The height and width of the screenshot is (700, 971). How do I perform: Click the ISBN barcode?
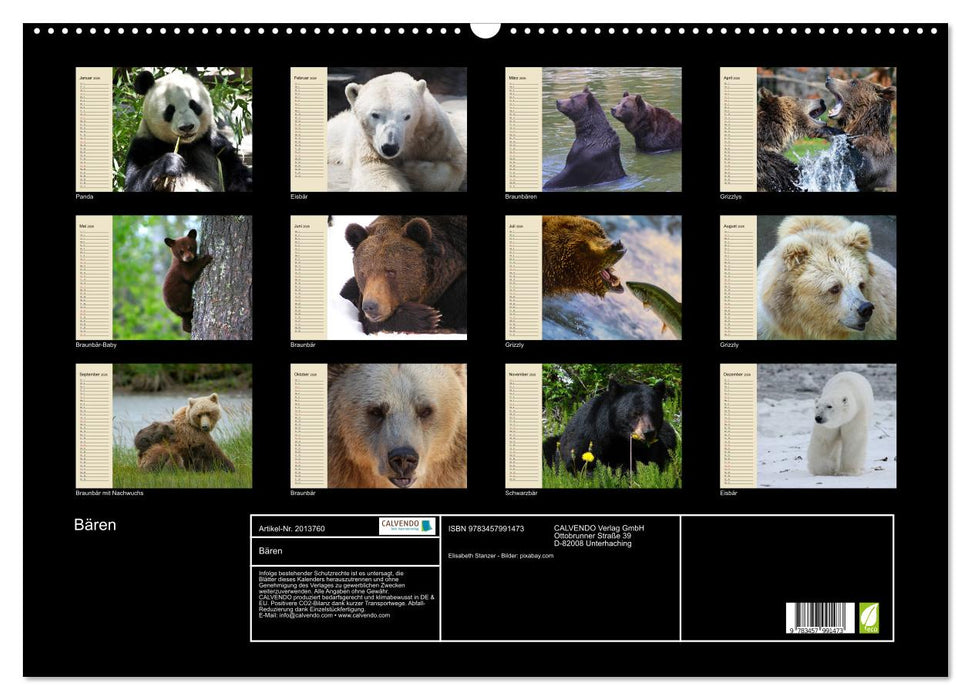tap(820, 619)
